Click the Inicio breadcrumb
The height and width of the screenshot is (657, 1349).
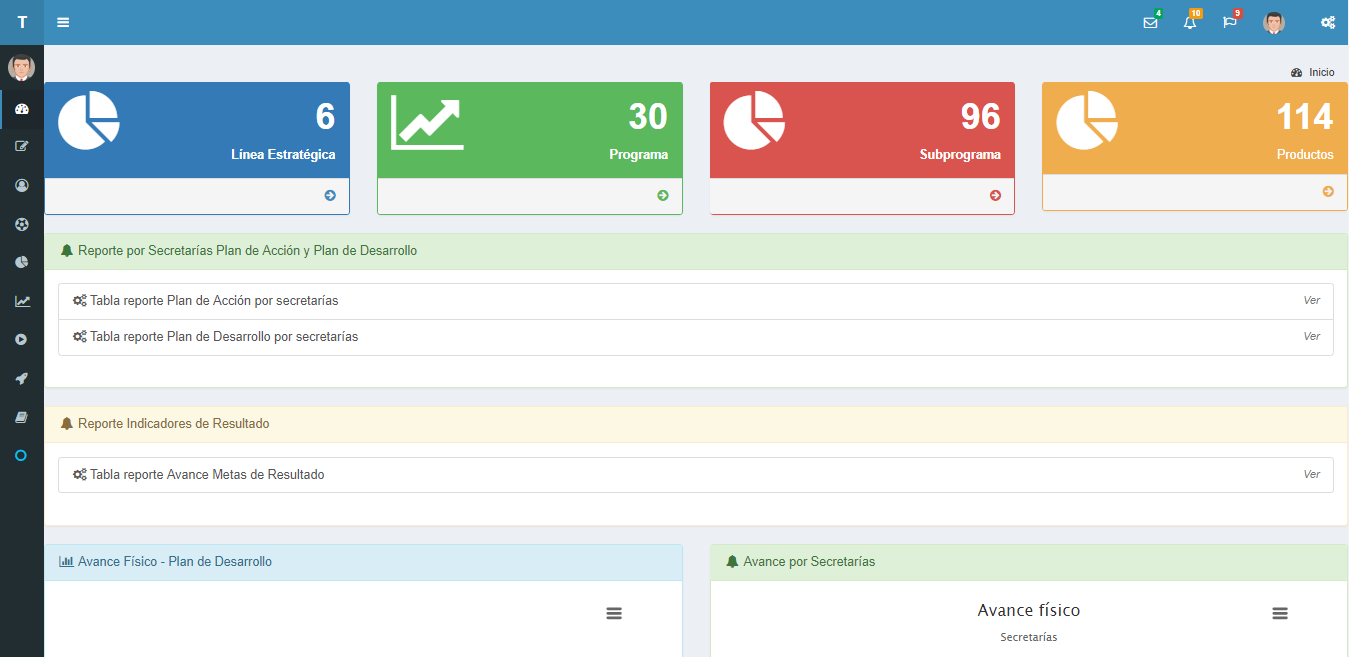click(1320, 73)
